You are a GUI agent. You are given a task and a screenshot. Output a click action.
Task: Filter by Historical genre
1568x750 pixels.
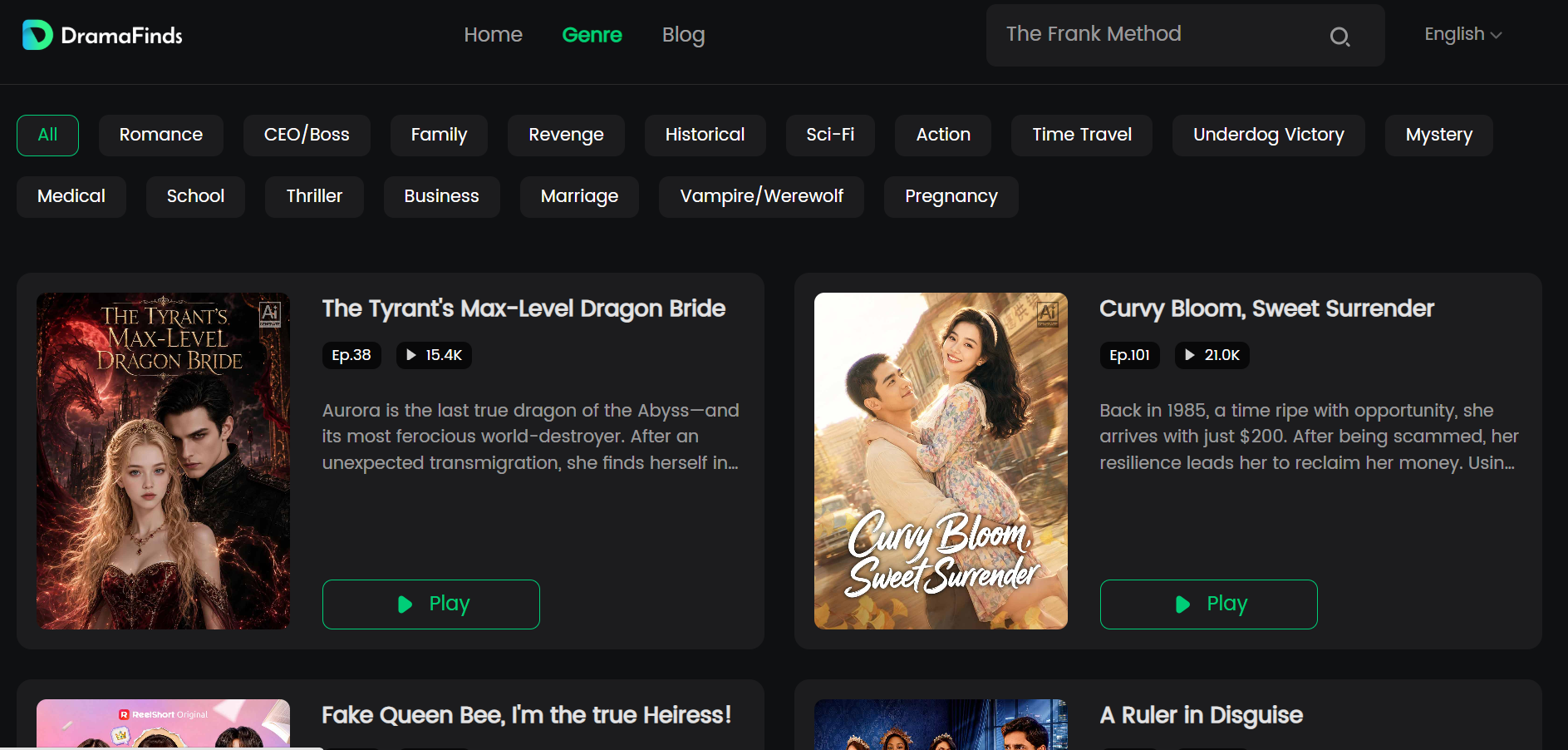[705, 136]
